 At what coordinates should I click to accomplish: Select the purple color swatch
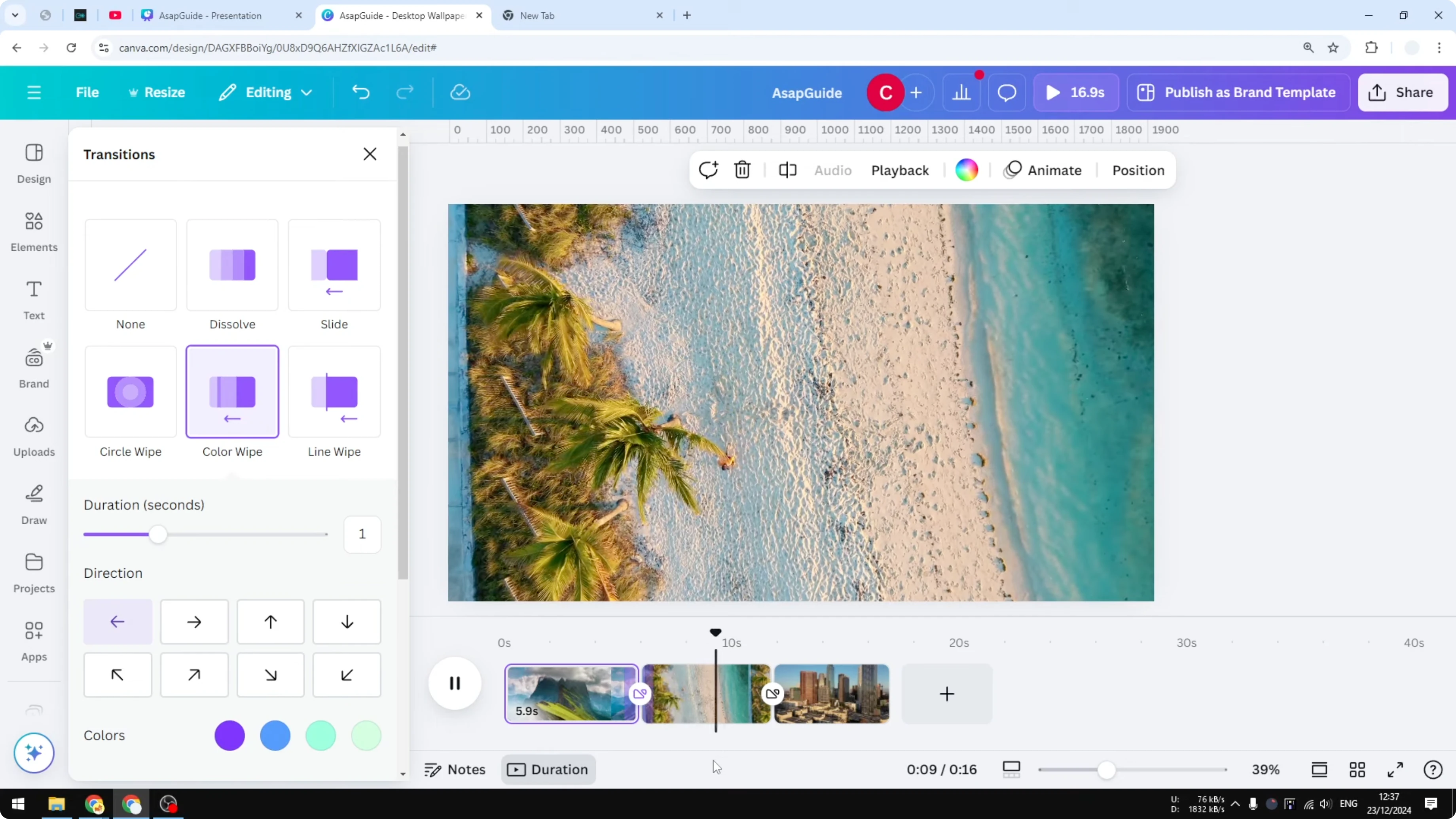click(x=229, y=736)
